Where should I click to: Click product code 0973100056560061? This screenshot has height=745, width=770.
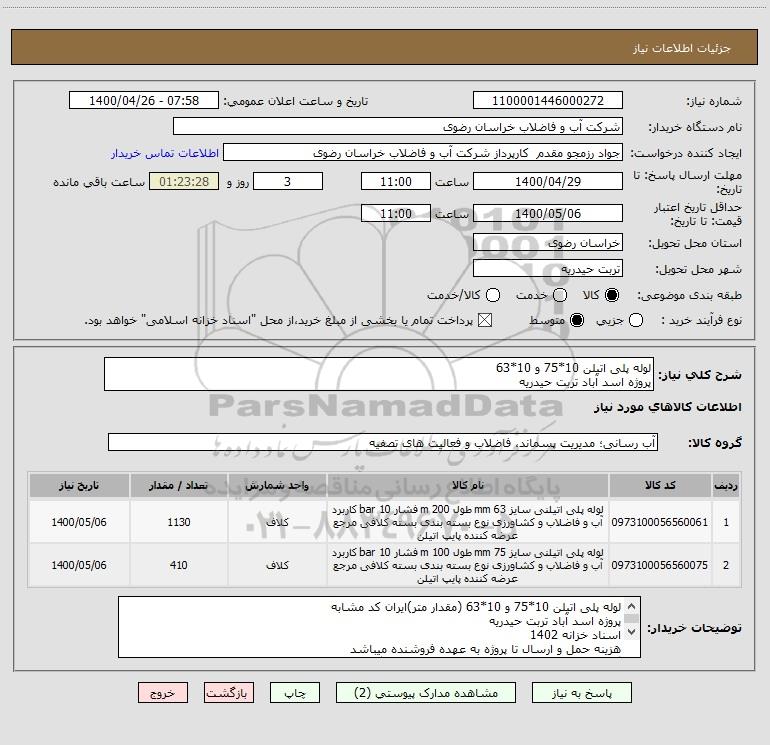click(660, 523)
